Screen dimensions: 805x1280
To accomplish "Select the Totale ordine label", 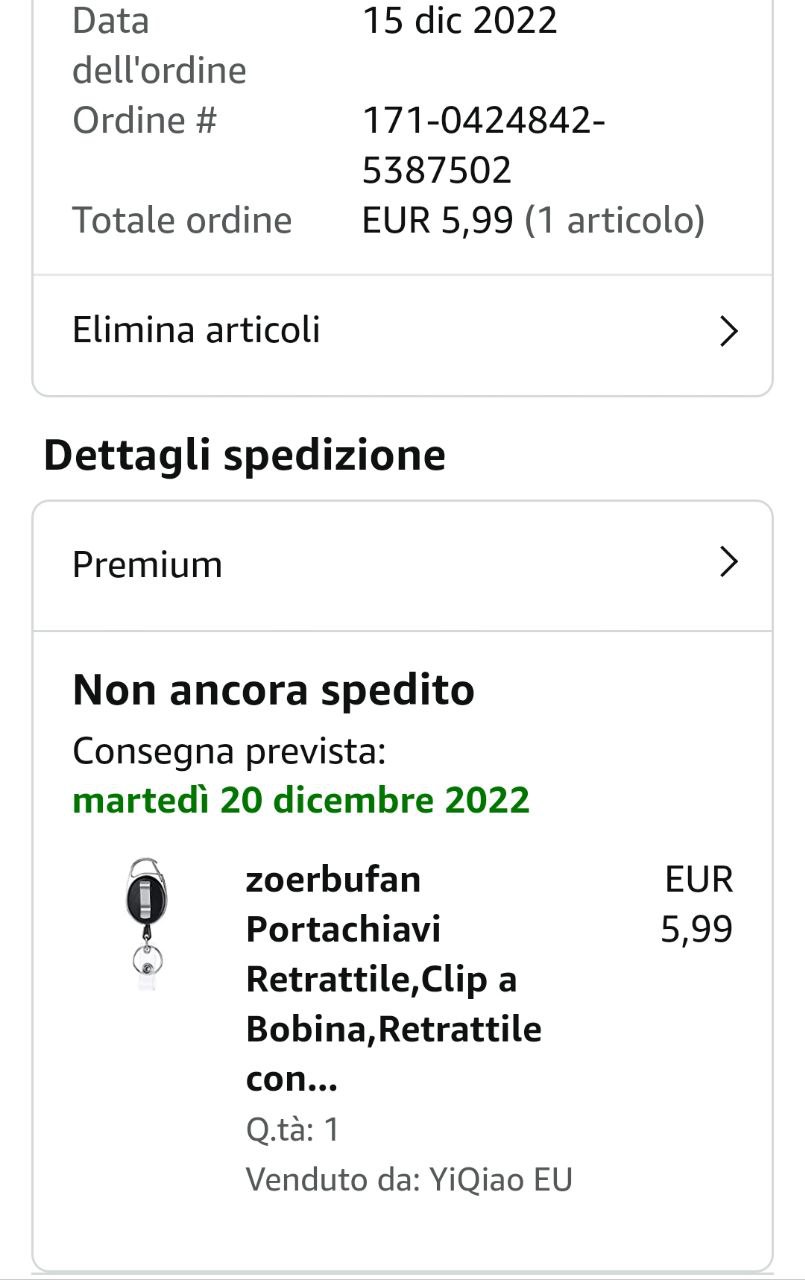I will (x=182, y=220).
